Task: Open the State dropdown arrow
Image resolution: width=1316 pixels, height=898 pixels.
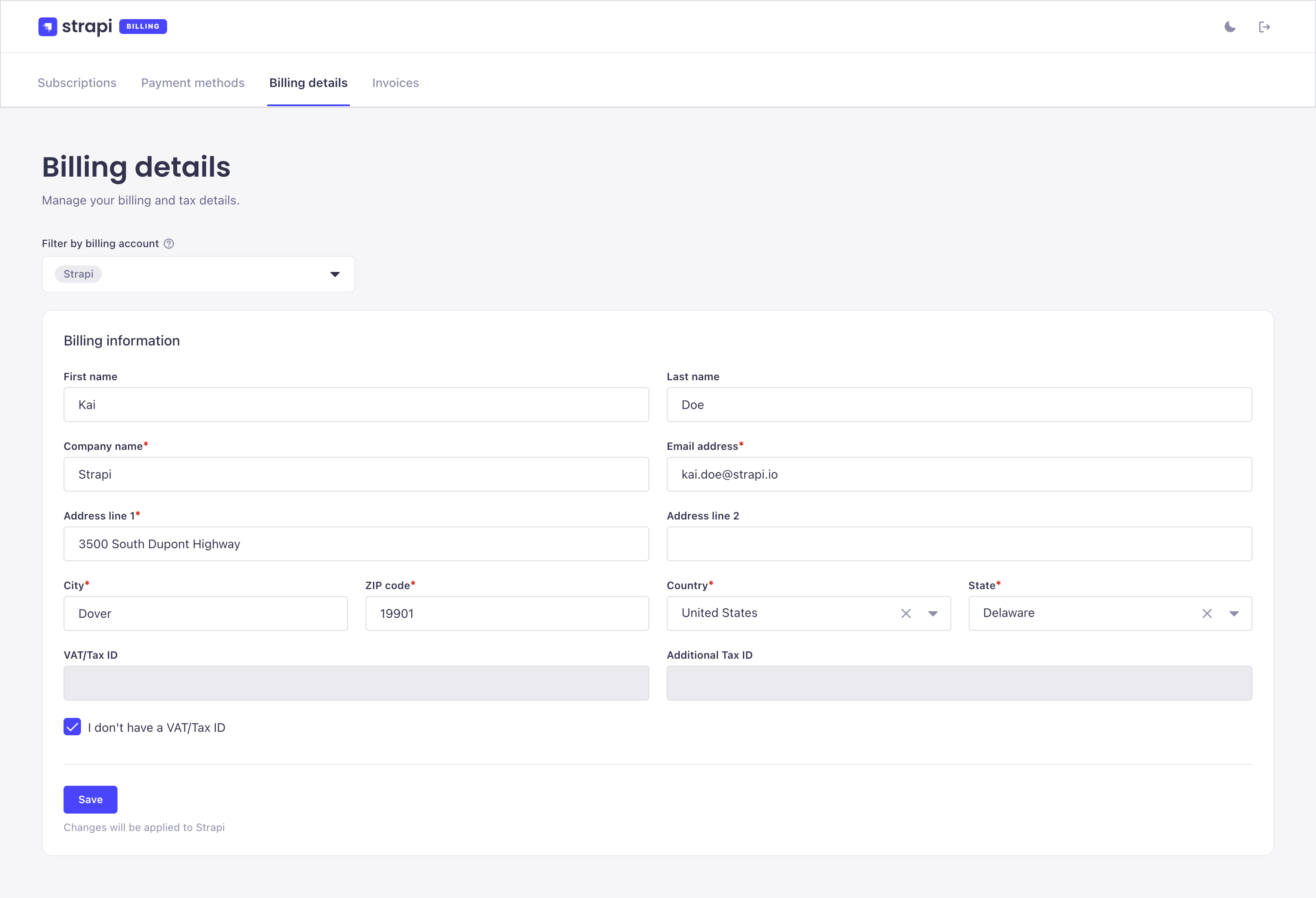Action: click(x=1234, y=613)
